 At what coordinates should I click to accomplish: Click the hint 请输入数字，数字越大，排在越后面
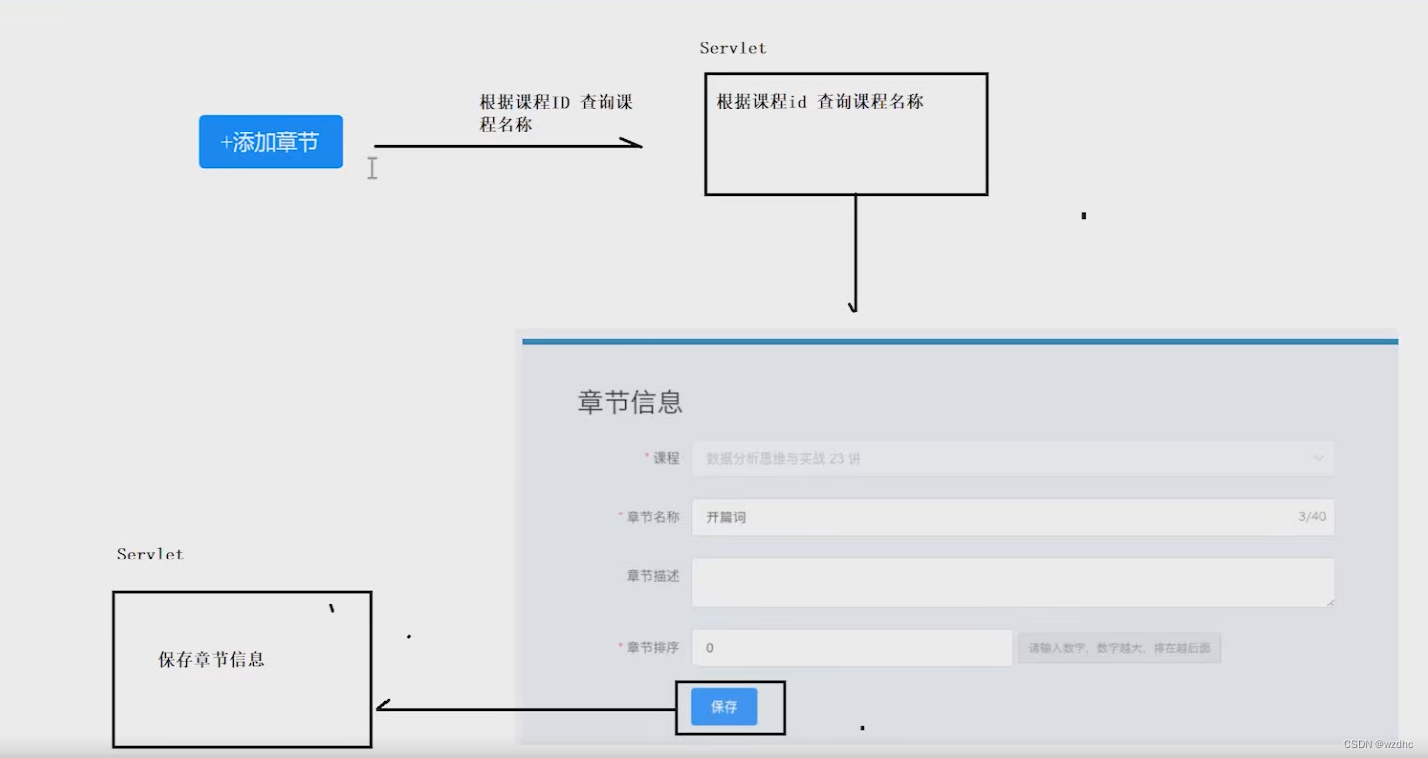[1118, 648]
